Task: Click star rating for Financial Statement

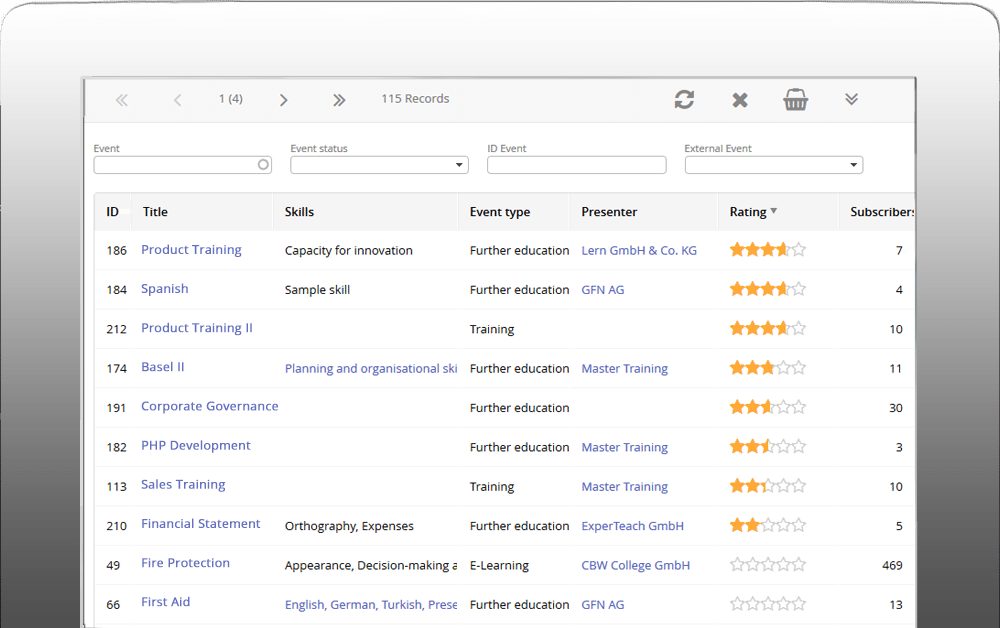Action: pyautogui.click(x=768, y=525)
